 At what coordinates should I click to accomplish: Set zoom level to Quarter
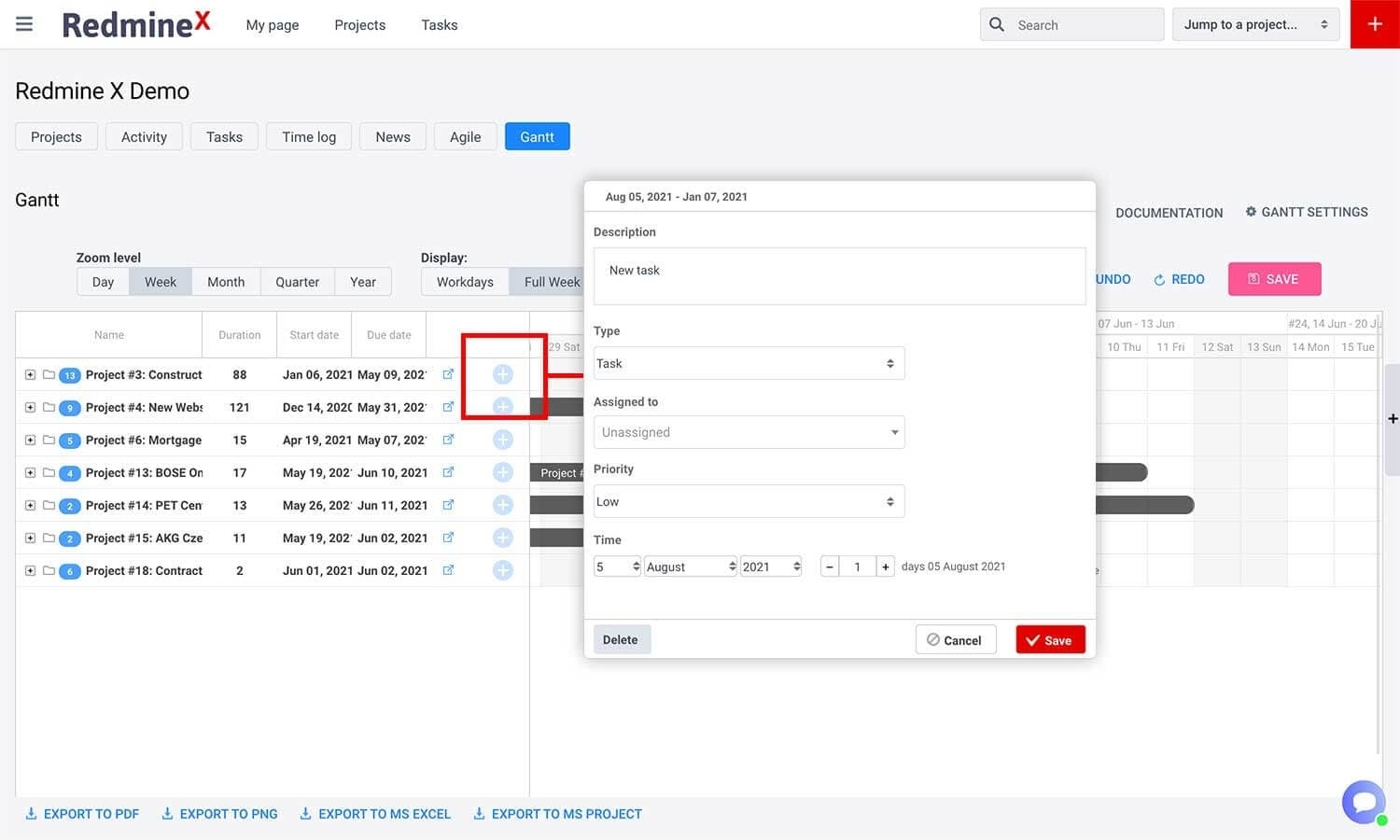[x=296, y=281]
